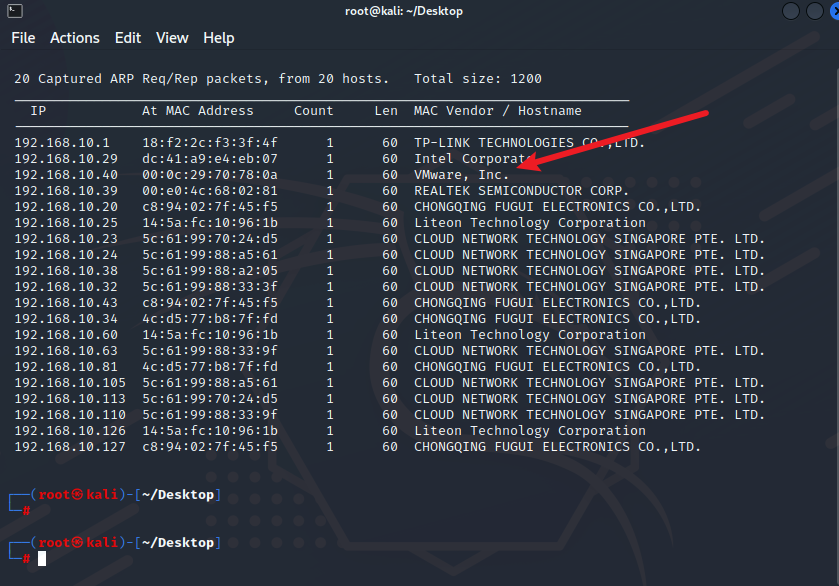Screen dimensions: 839x586
Task: Click MAC address 5c:61:99:88:a2:05
Action: (x=210, y=271)
